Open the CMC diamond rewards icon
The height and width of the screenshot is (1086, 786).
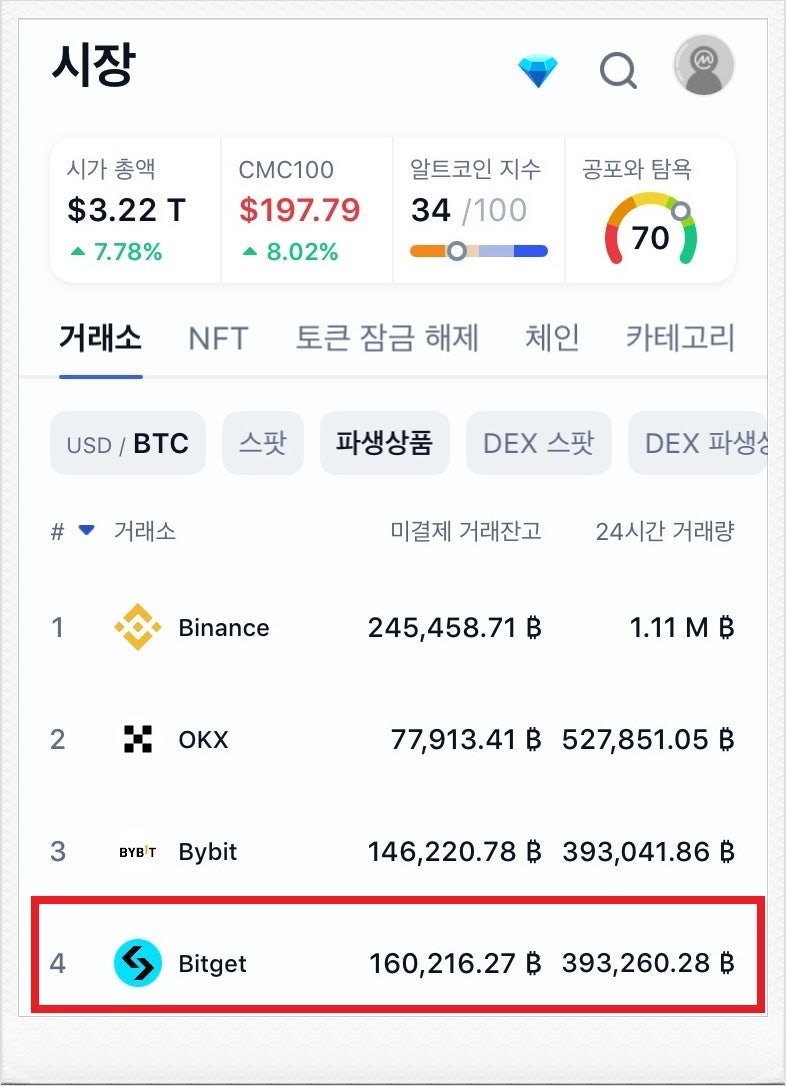(x=538, y=68)
